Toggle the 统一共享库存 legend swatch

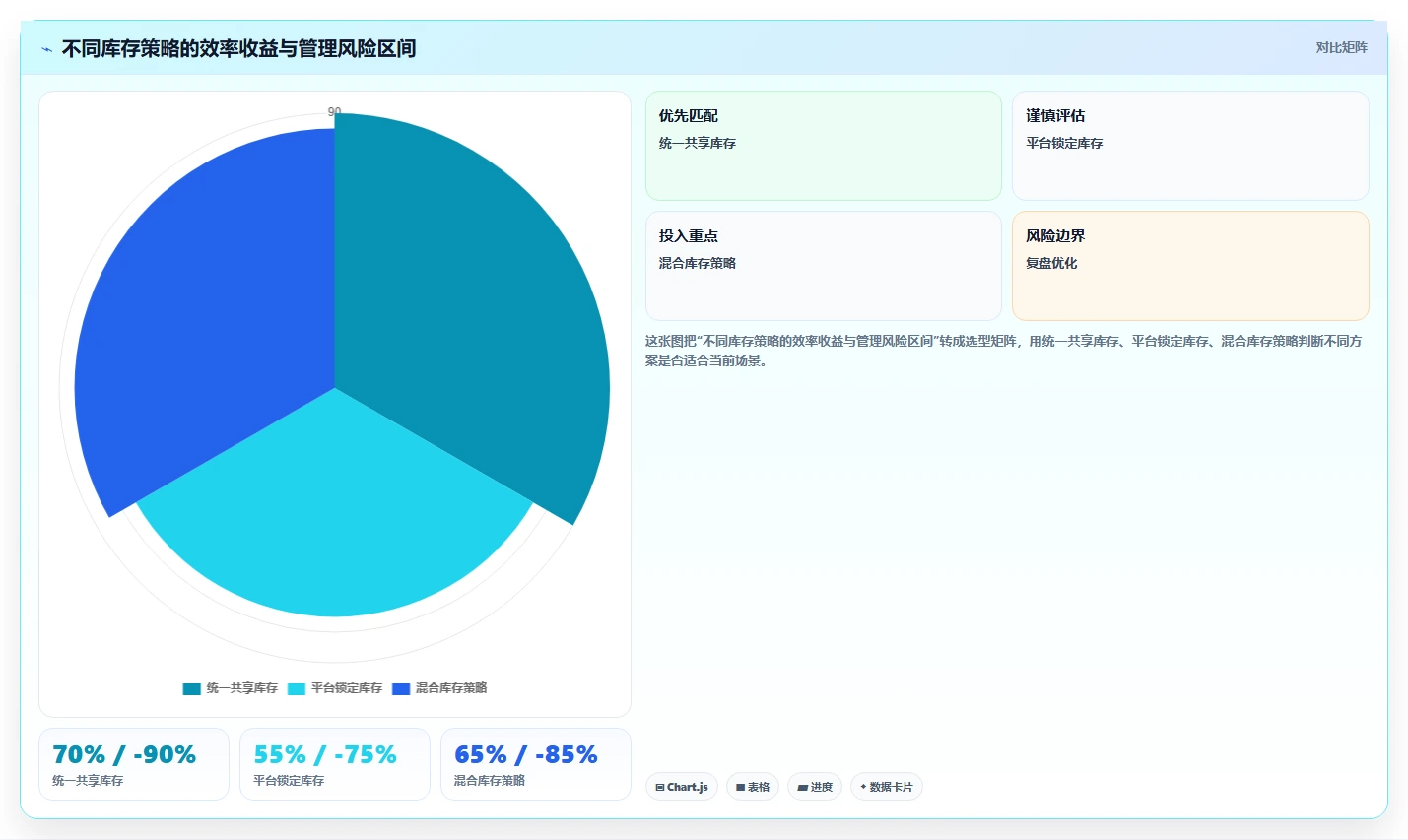191,688
